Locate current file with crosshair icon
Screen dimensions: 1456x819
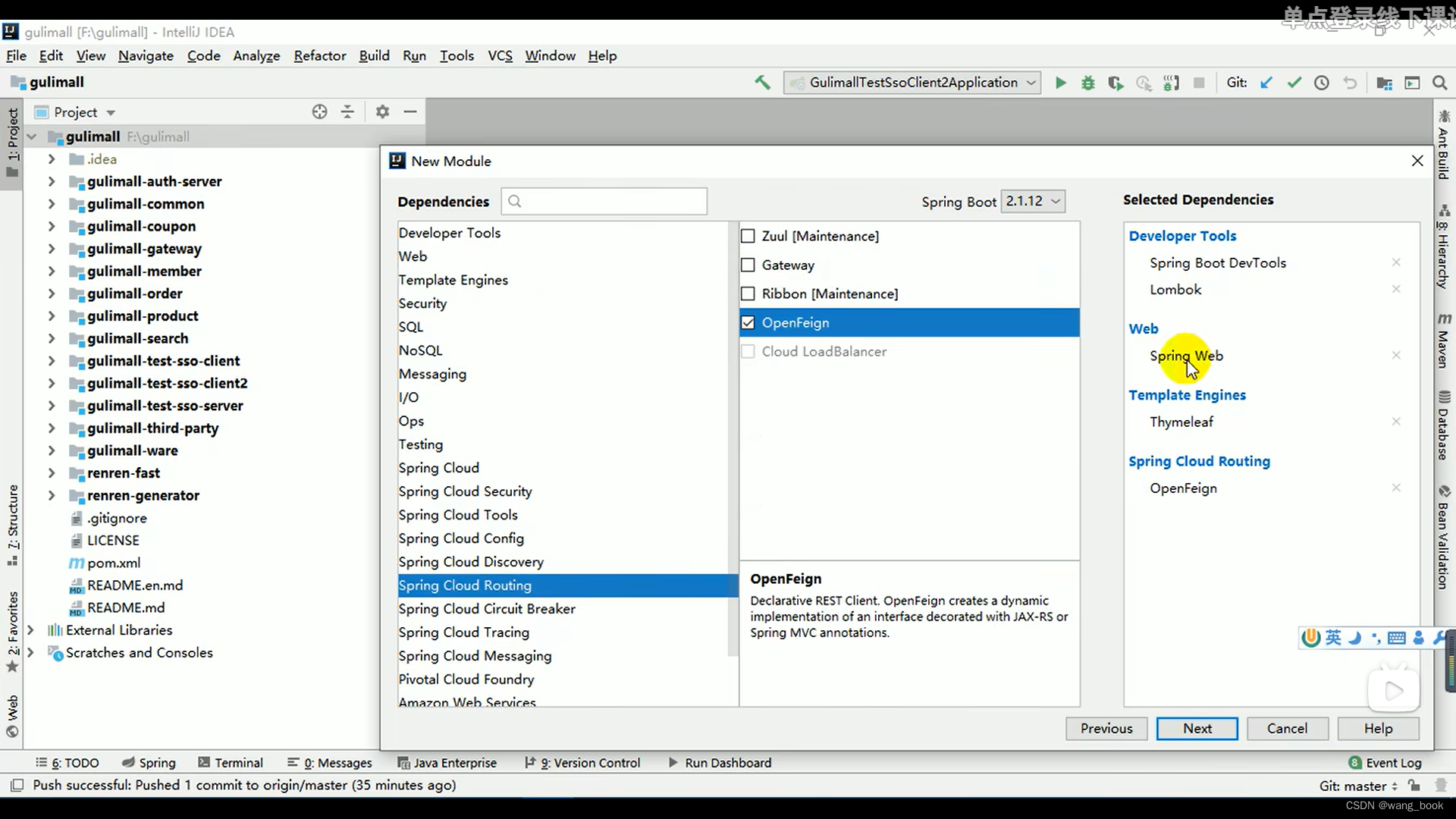pos(319,111)
